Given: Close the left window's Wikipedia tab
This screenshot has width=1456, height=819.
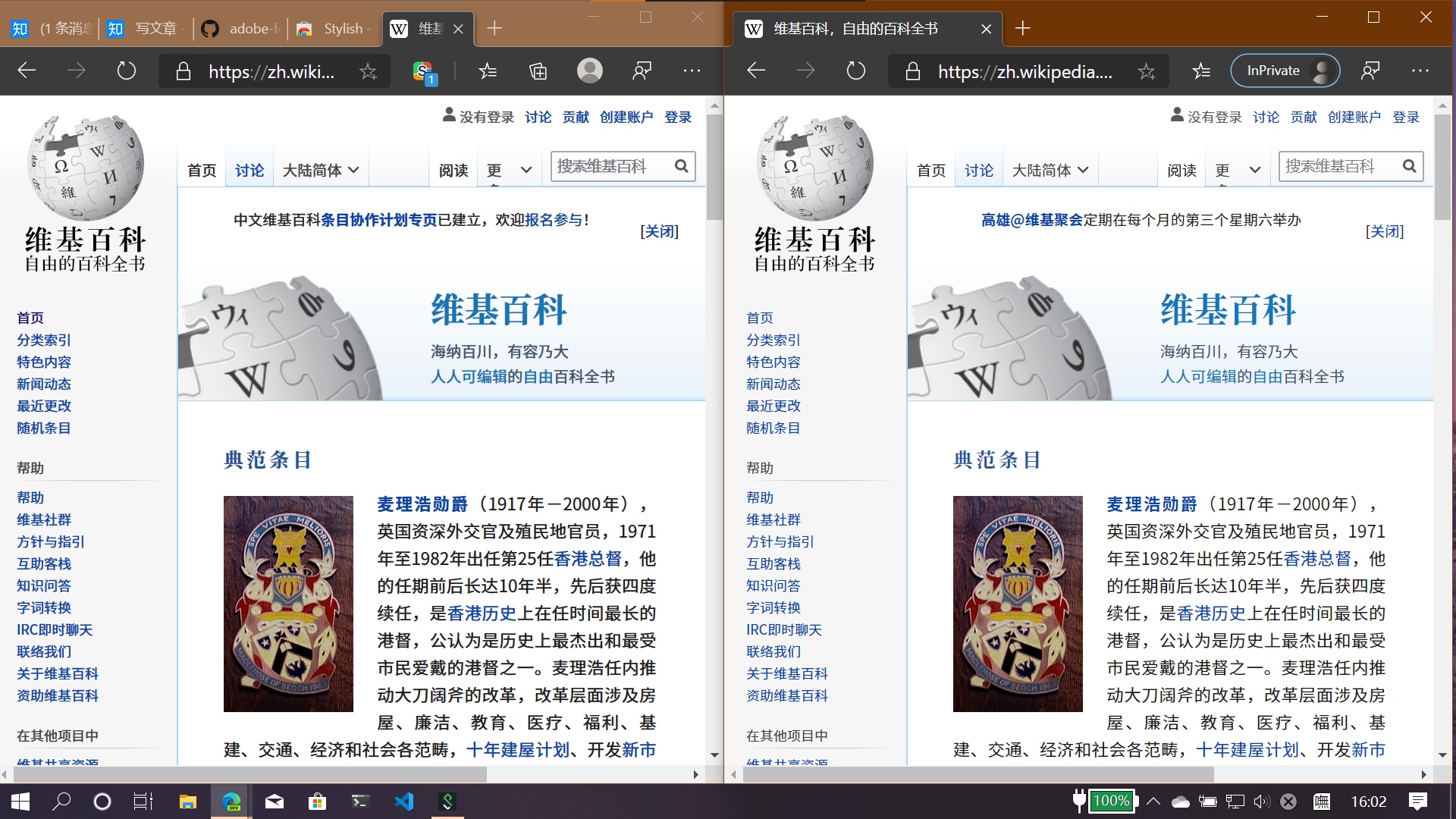Looking at the screenshot, I should coord(458,29).
